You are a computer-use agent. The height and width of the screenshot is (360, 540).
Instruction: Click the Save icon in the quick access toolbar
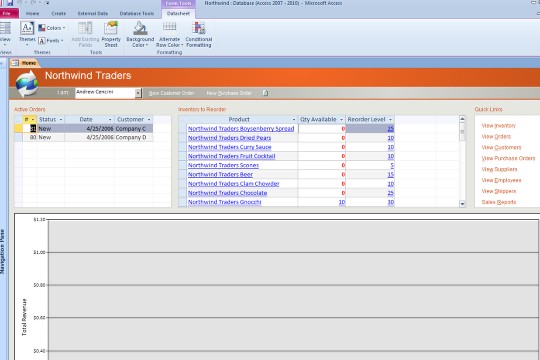[x=9, y=3]
